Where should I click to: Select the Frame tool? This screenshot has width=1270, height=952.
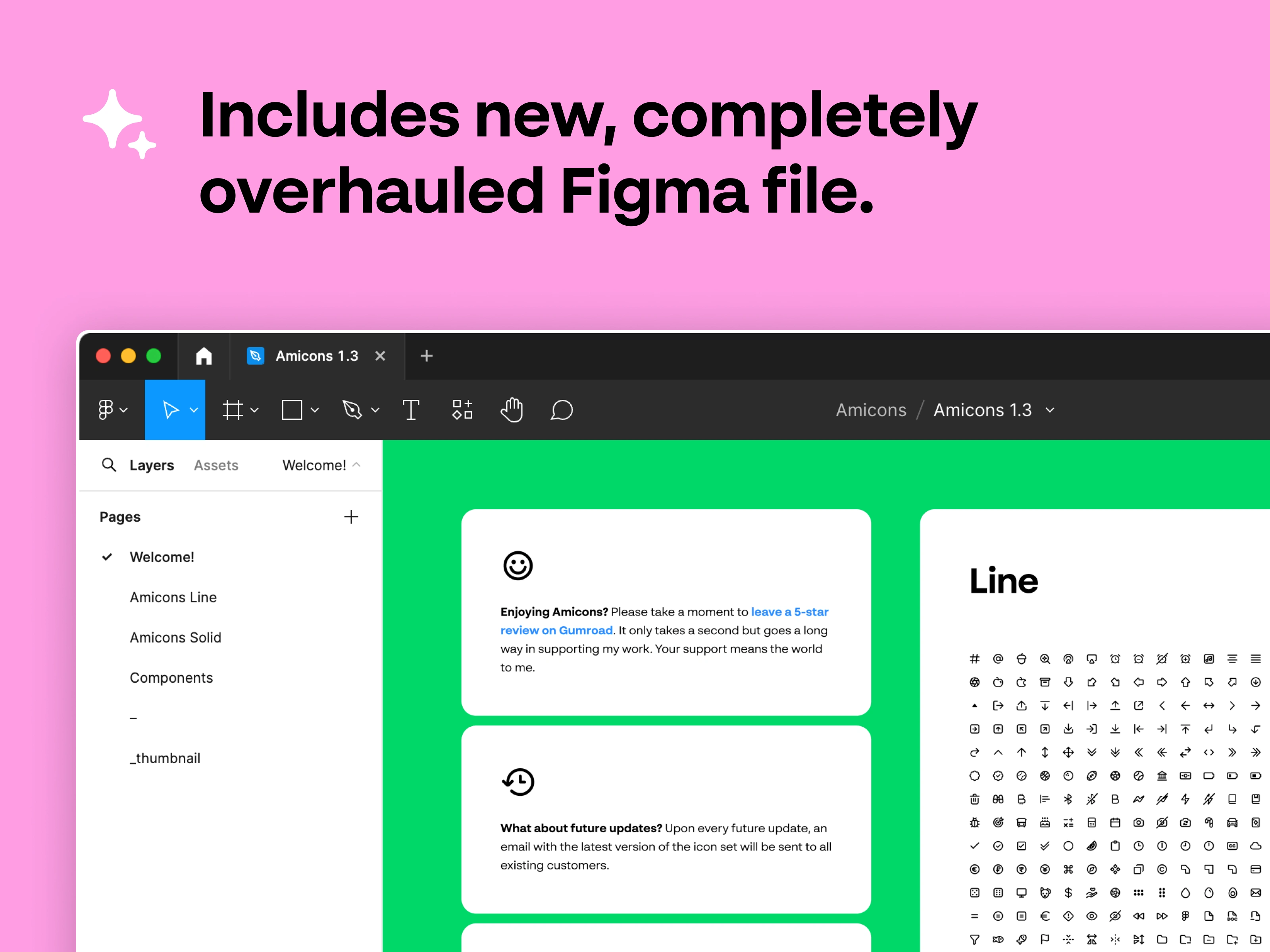coord(233,410)
